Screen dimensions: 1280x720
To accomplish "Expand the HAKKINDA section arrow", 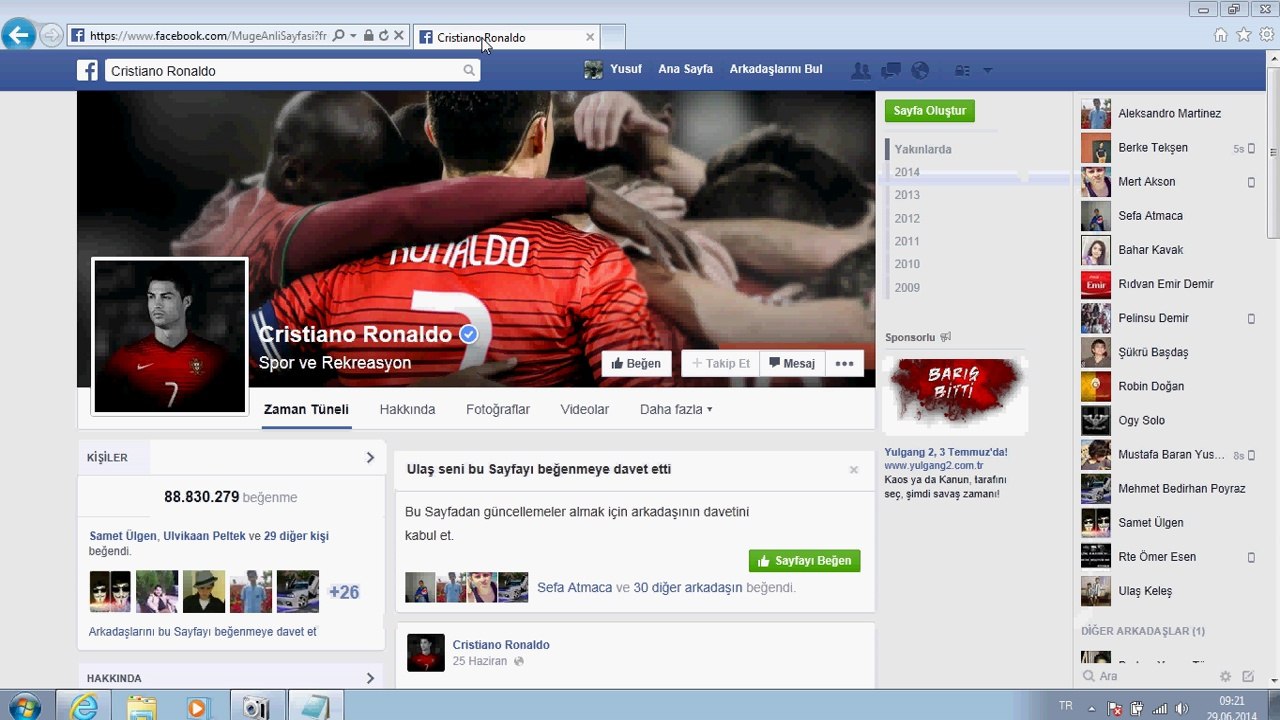I will [x=370, y=678].
